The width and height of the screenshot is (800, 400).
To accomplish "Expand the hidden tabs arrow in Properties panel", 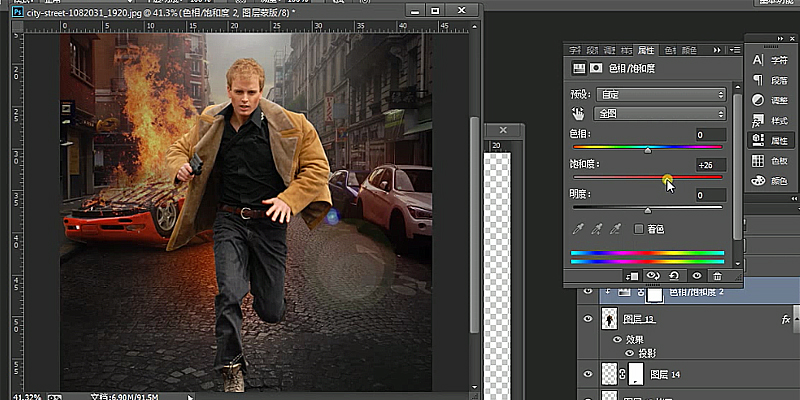I will tap(717, 50).
